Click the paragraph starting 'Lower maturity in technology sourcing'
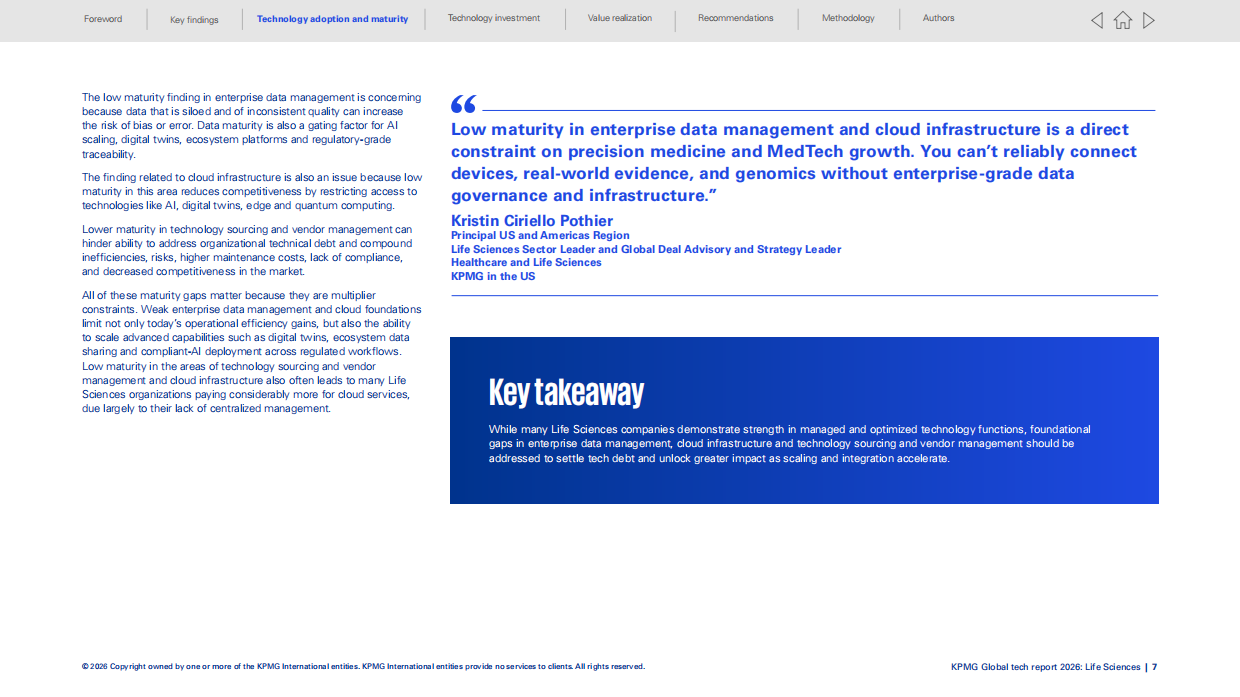 [247, 250]
